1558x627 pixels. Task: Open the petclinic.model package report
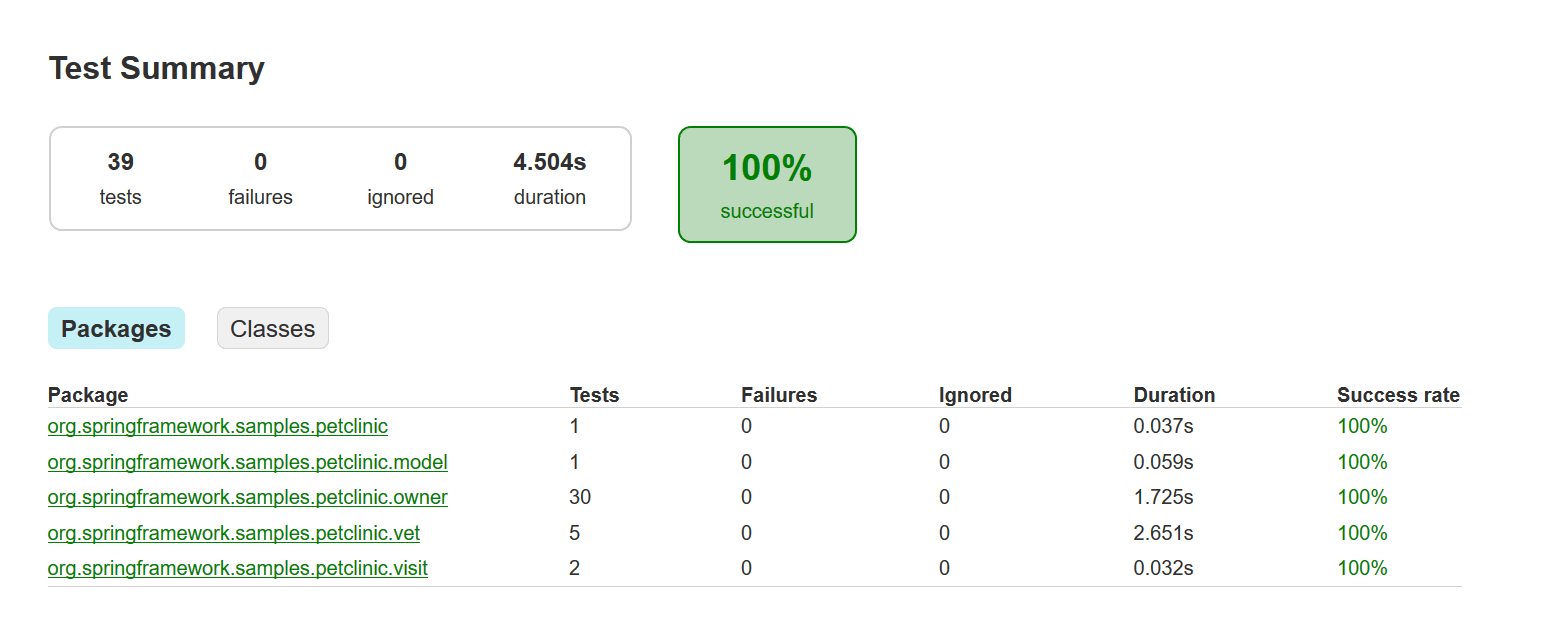[247, 462]
